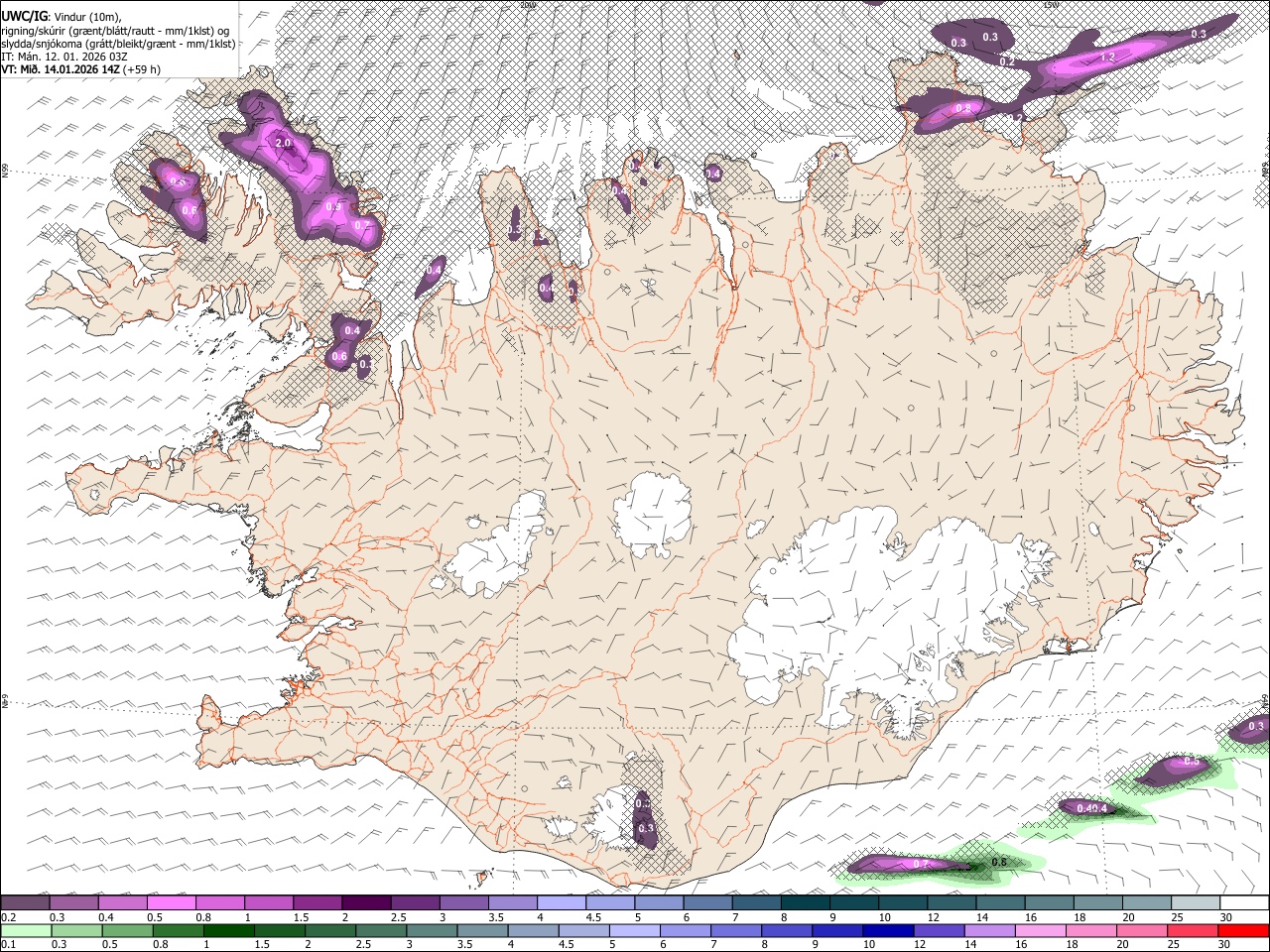Pick upper legend swatch between 25 and 30

pos(1195,902)
